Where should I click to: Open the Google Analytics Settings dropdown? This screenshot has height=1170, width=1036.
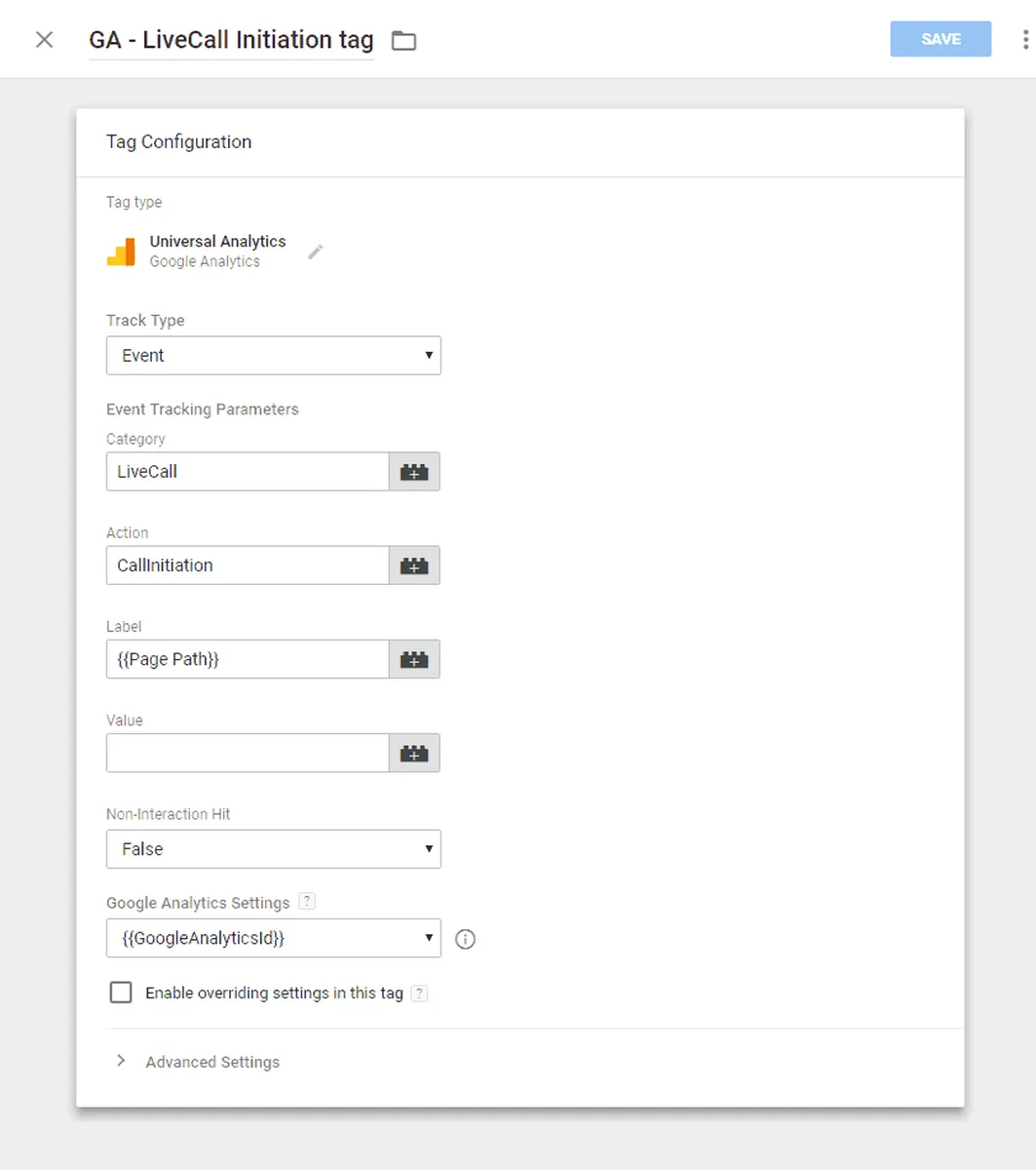click(x=273, y=939)
